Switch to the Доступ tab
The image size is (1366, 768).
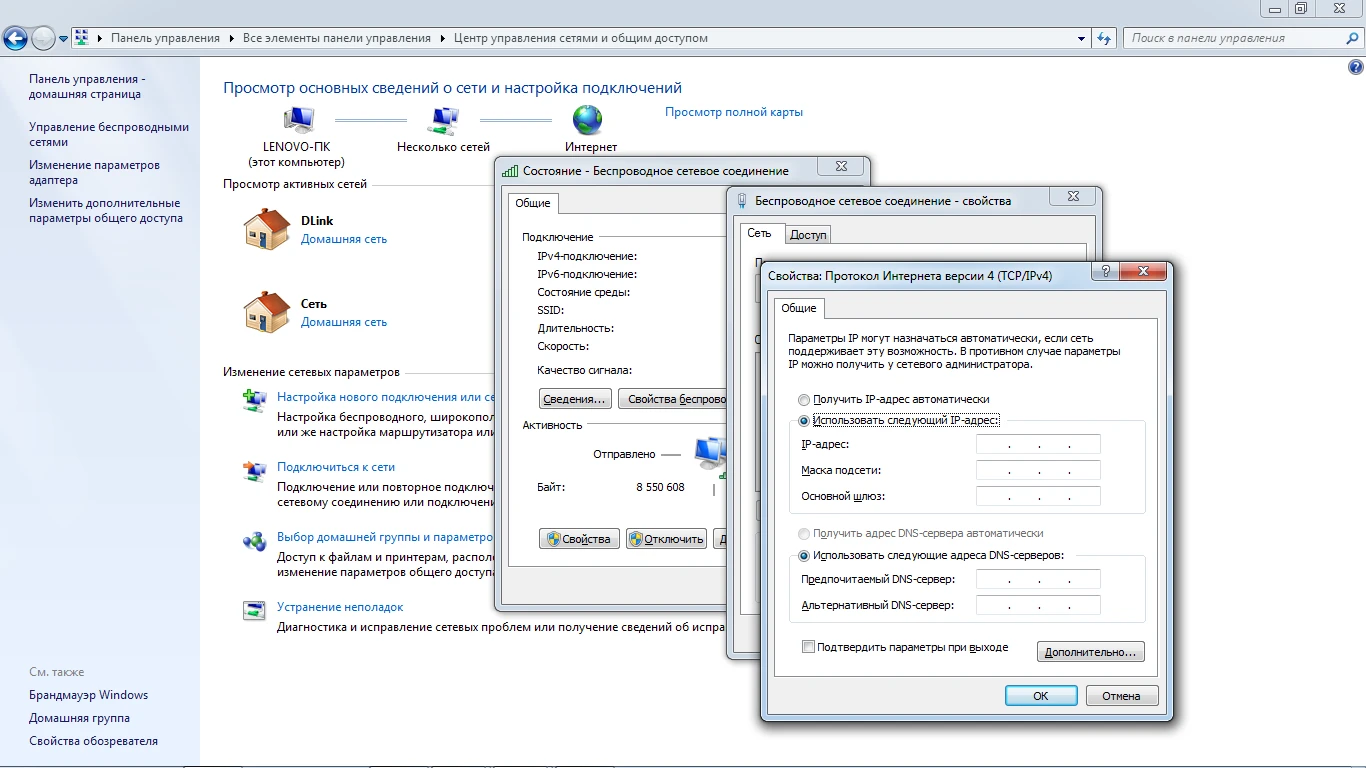(x=808, y=235)
